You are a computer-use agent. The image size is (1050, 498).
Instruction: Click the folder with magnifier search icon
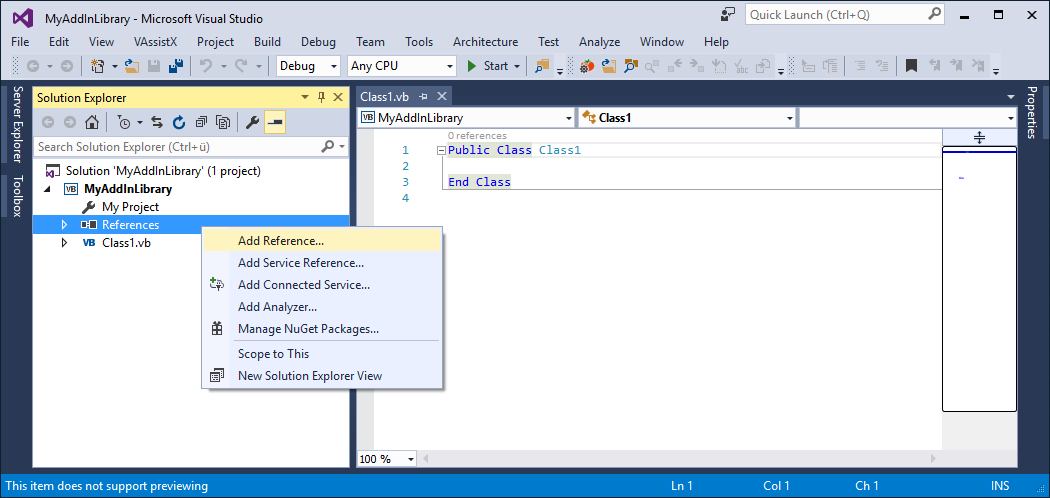(x=630, y=66)
